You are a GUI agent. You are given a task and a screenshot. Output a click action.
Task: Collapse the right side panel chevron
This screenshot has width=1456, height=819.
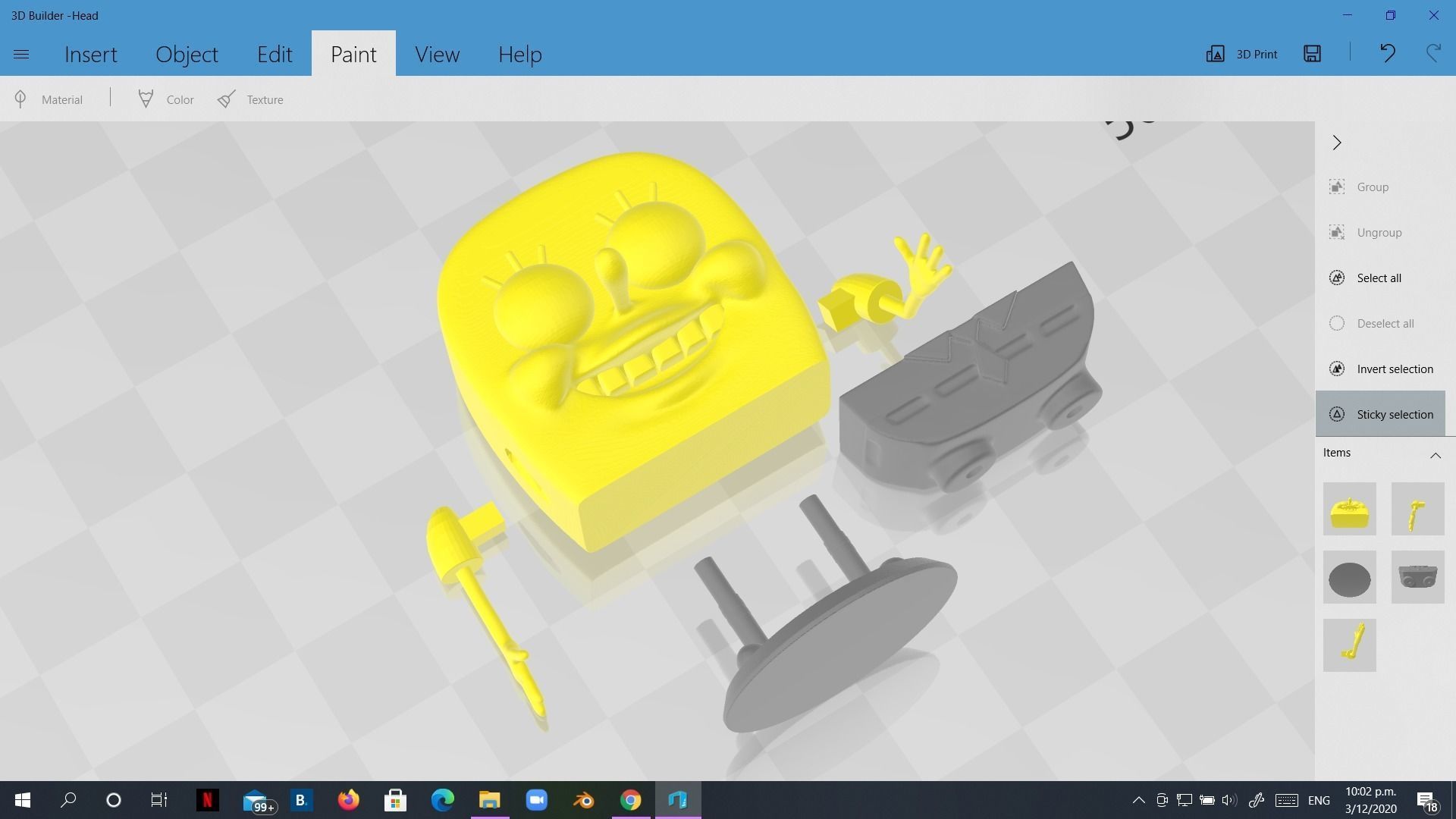click(x=1337, y=143)
